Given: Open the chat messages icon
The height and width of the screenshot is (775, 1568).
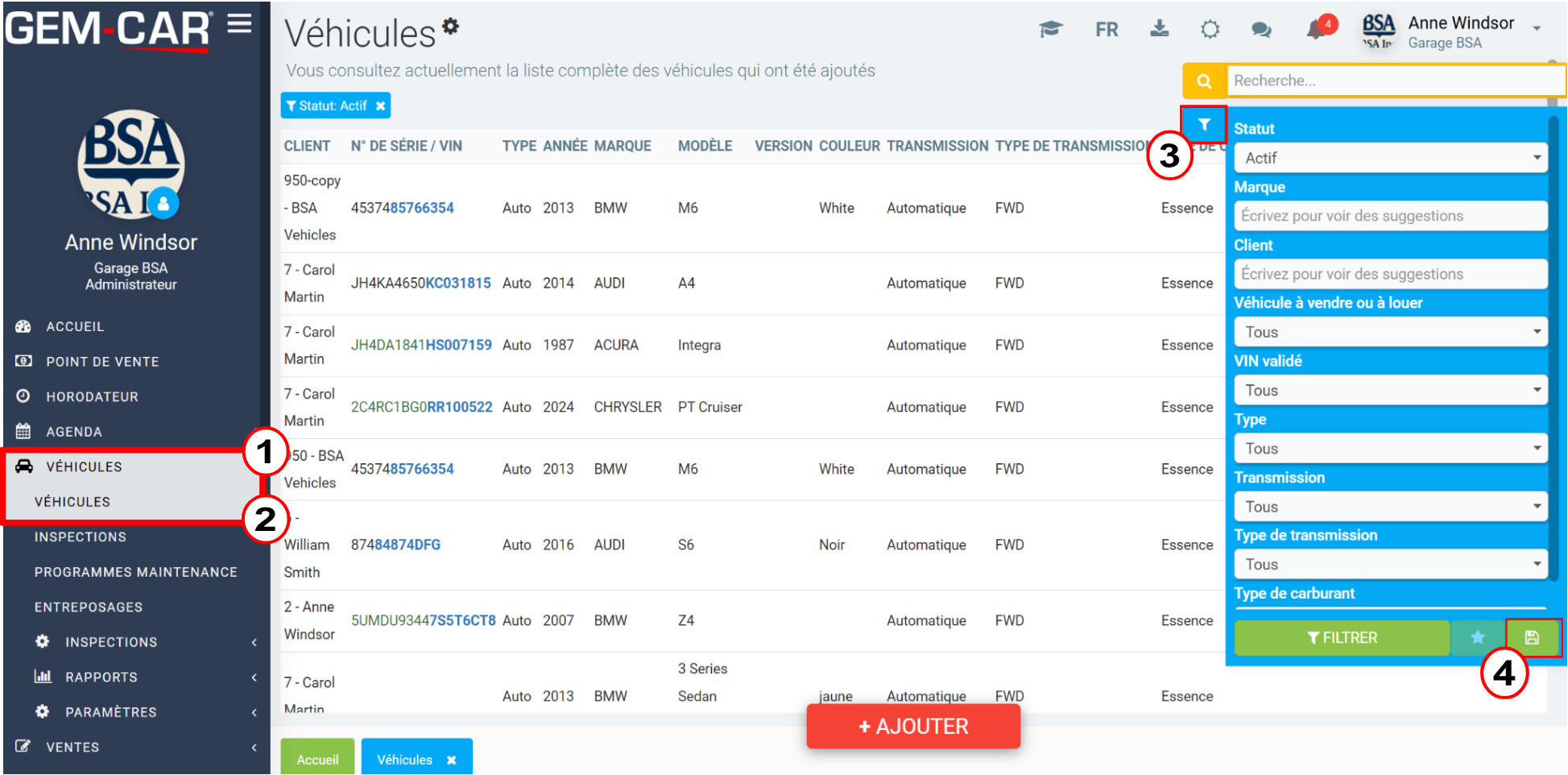Looking at the screenshot, I should [1261, 30].
